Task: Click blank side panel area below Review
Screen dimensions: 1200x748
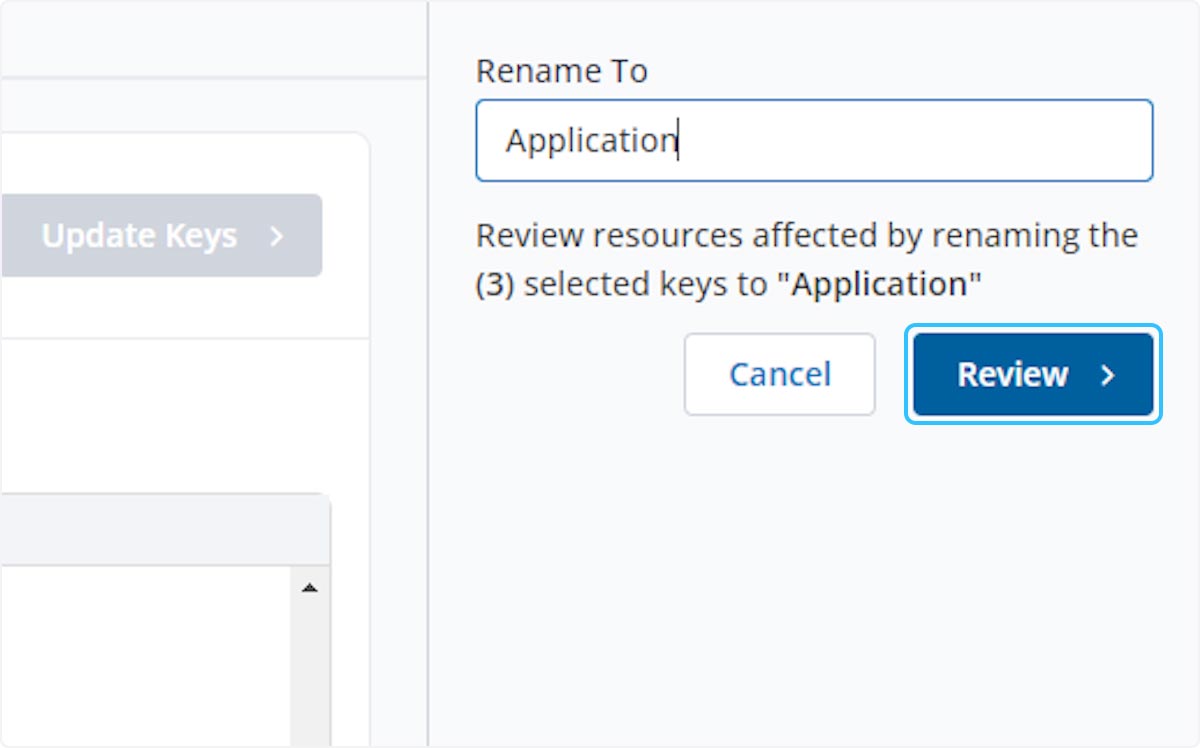Action: (810, 580)
